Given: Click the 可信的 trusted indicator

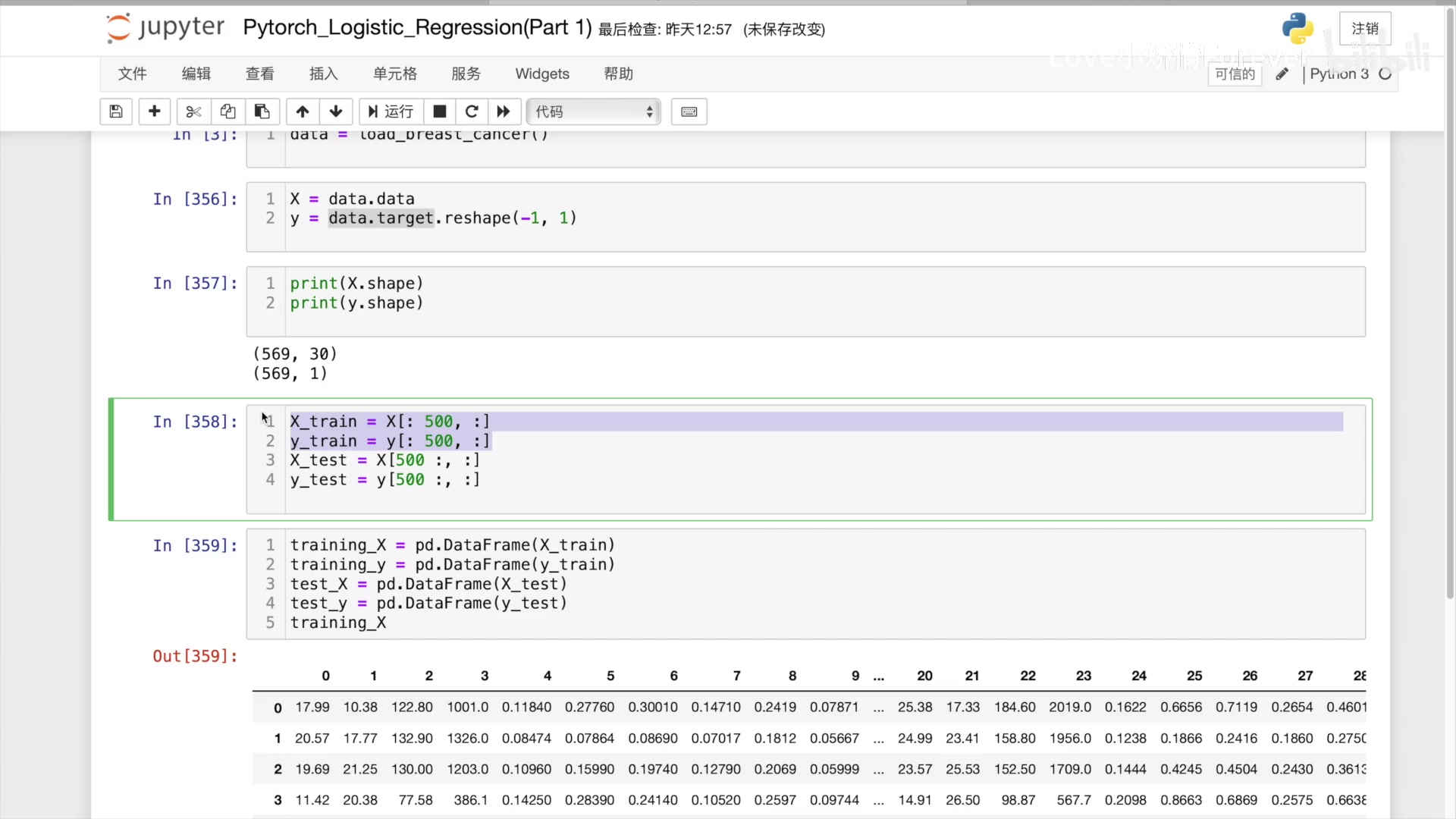Looking at the screenshot, I should pos(1235,74).
